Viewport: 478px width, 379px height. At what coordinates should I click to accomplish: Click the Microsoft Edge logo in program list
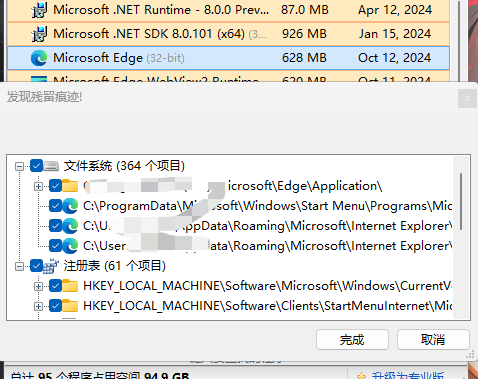tap(39, 58)
